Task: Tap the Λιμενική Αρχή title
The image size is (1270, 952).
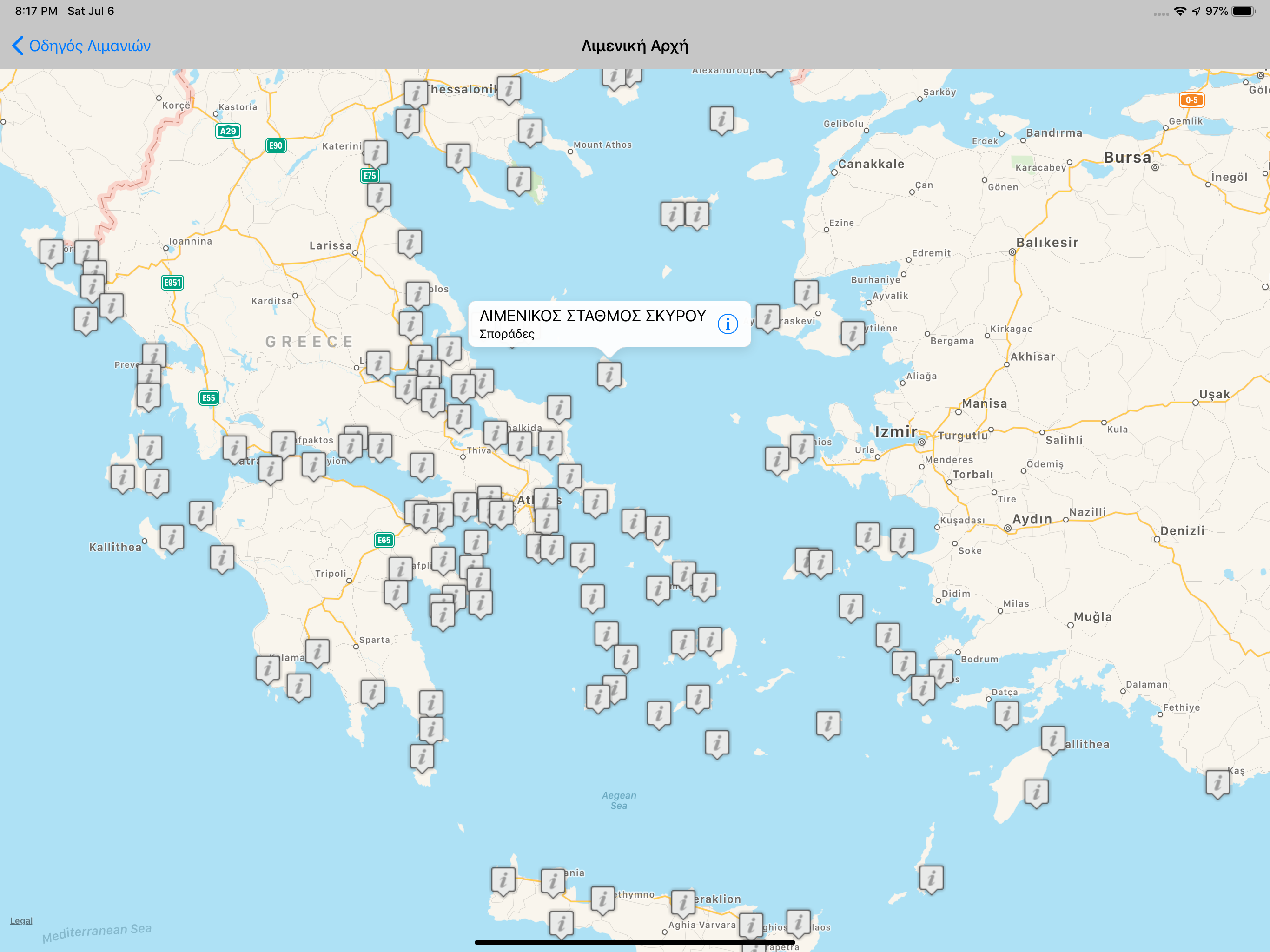Action: coord(635,46)
